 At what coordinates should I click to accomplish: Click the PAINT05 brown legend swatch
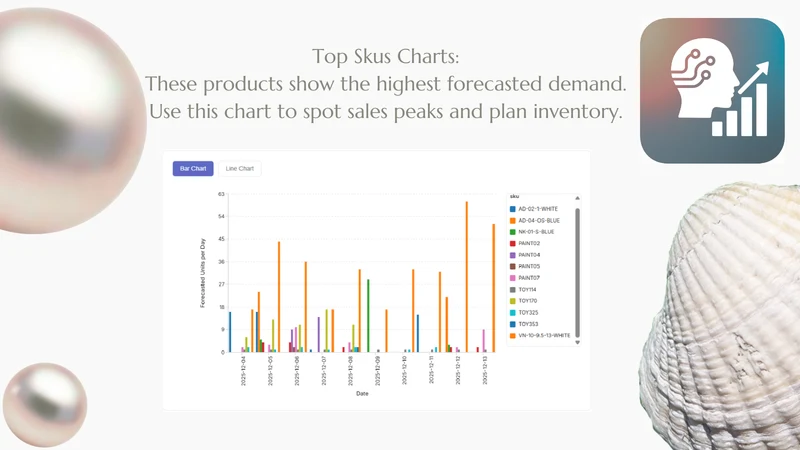point(513,266)
